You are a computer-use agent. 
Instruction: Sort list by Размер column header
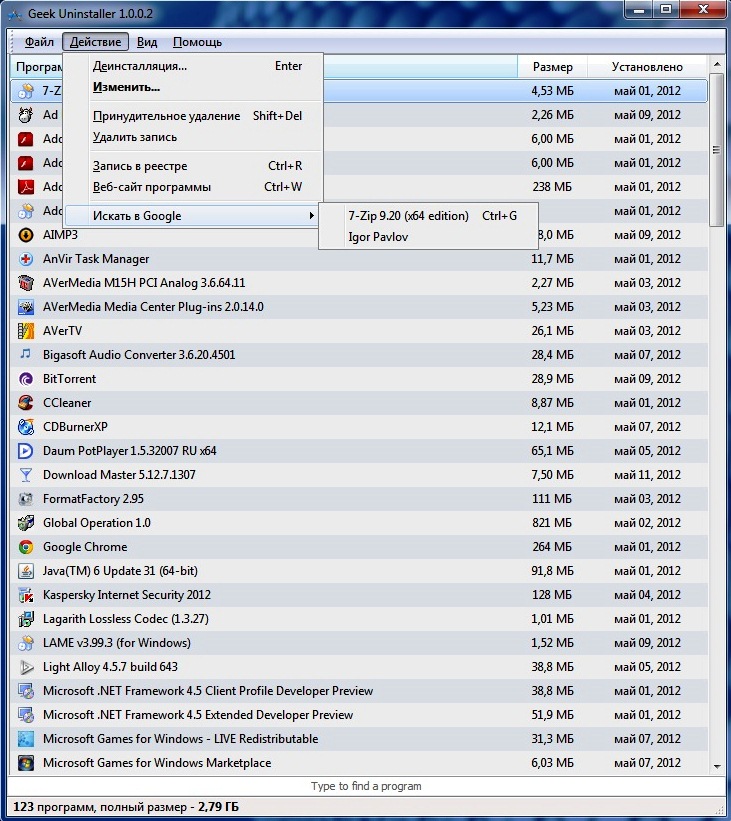click(552, 67)
